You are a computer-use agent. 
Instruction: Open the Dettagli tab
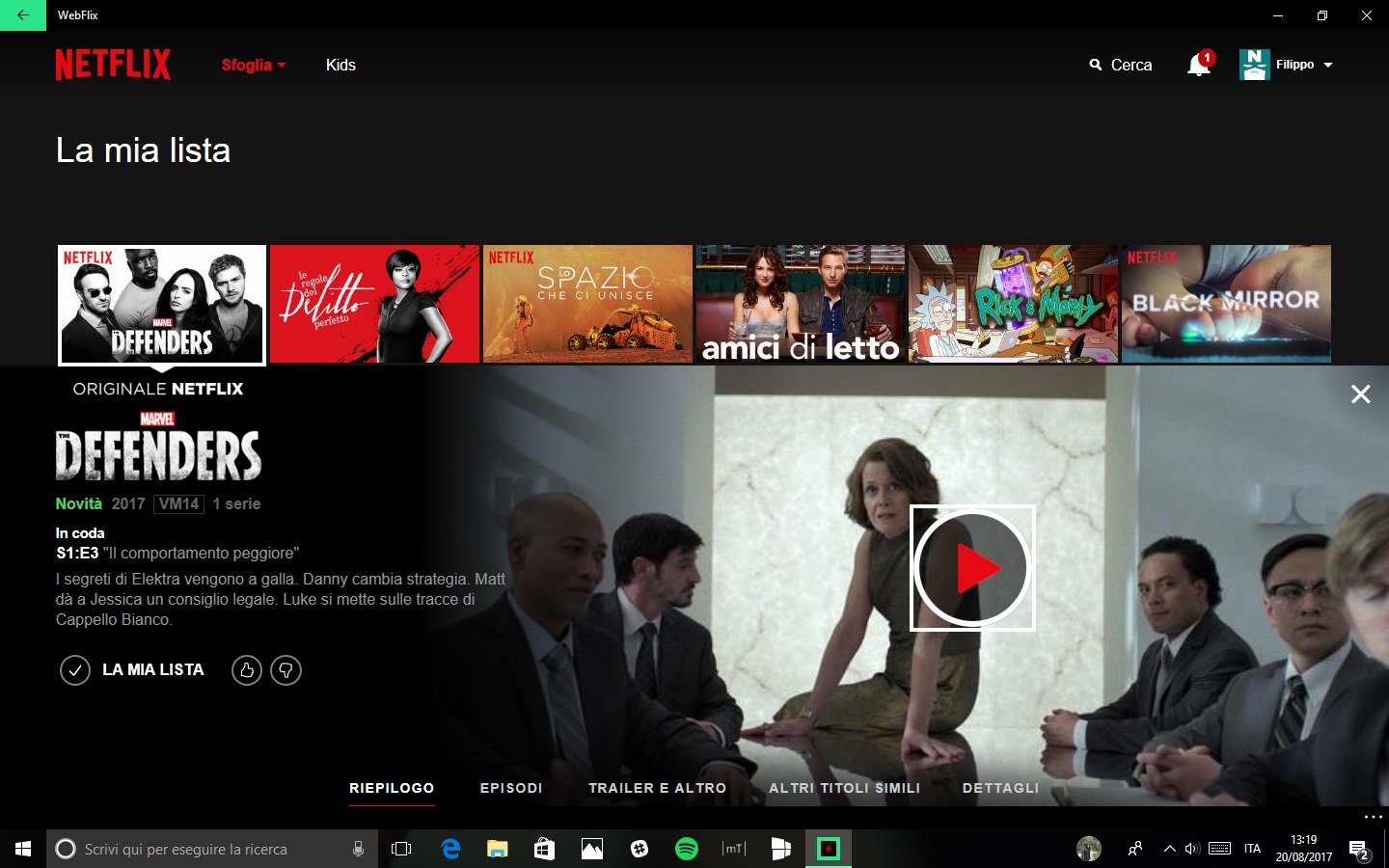click(1000, 788)
